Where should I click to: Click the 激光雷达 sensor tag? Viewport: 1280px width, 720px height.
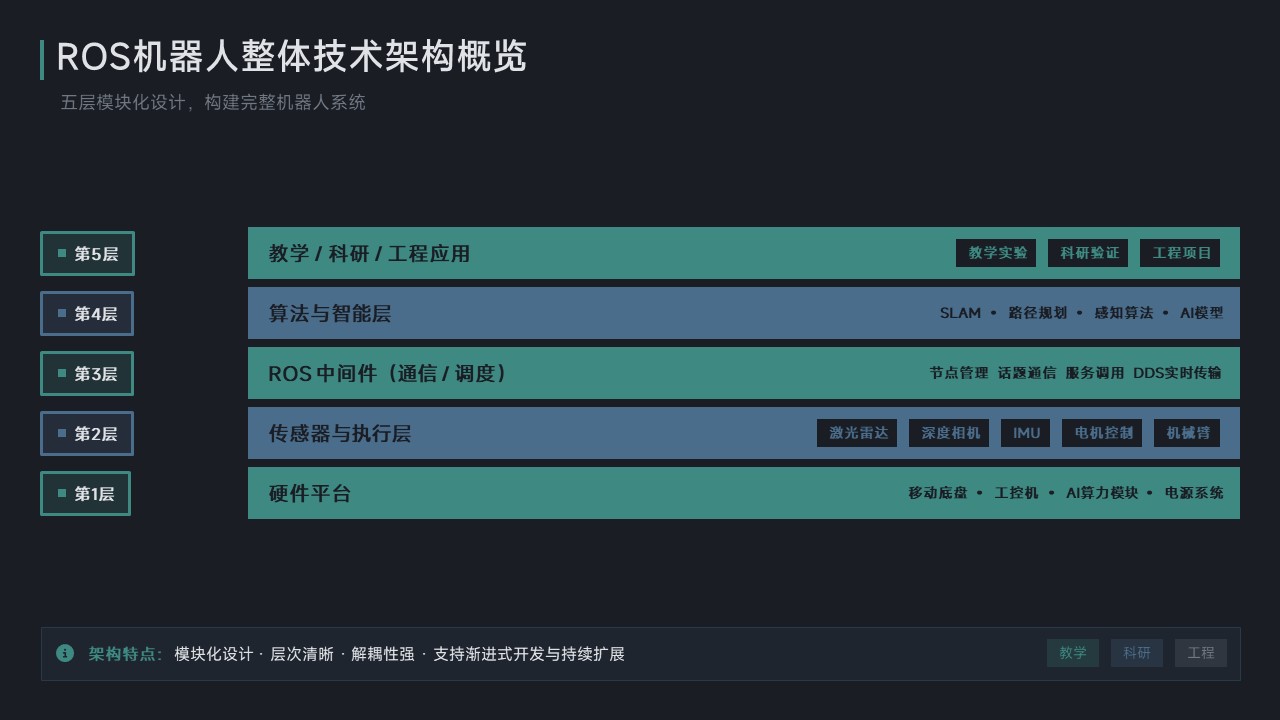coord(857,433)
